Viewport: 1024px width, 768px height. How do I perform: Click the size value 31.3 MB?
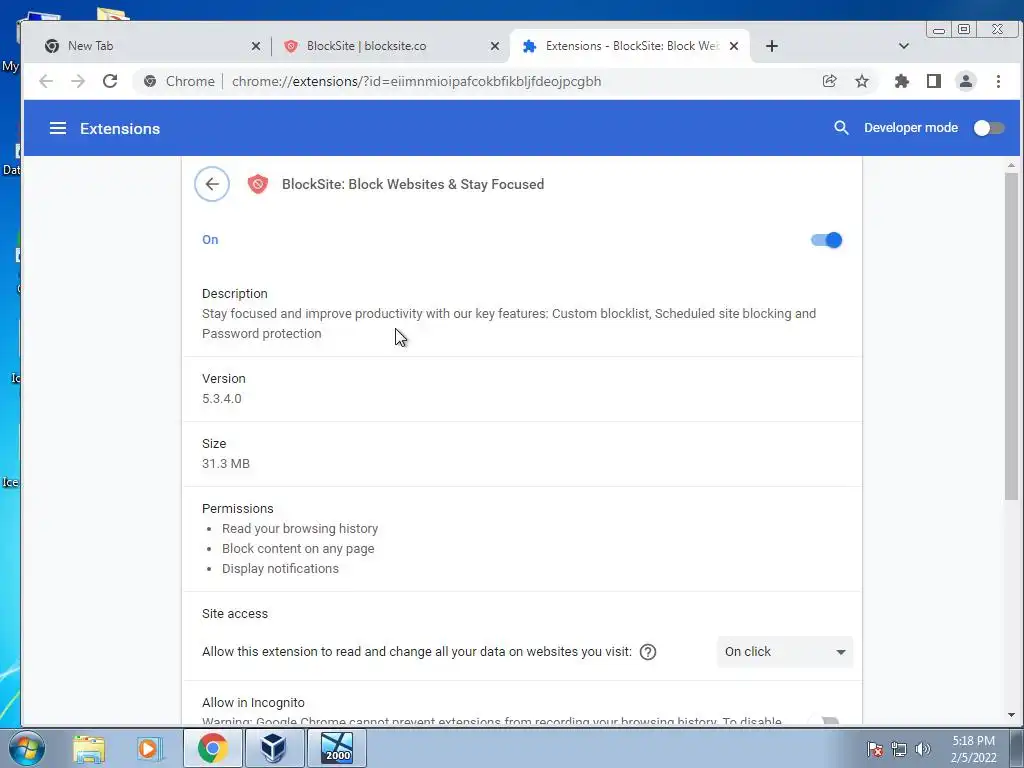[x=225, y=464]
